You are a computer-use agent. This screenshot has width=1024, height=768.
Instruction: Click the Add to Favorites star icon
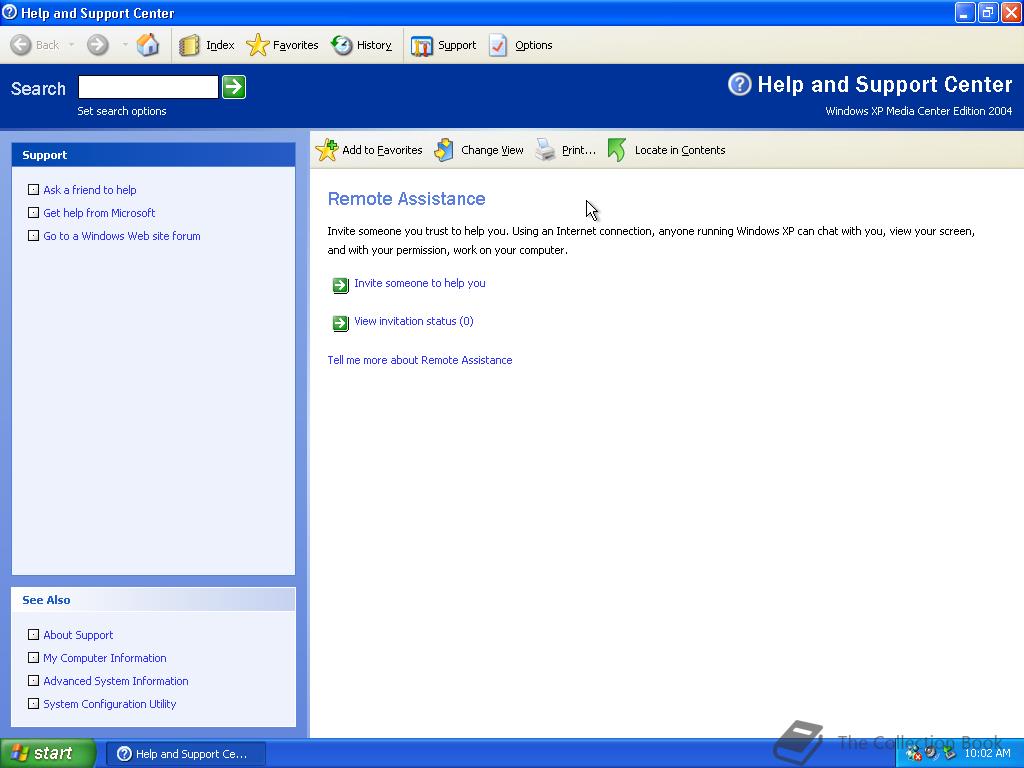pos(327,150)
